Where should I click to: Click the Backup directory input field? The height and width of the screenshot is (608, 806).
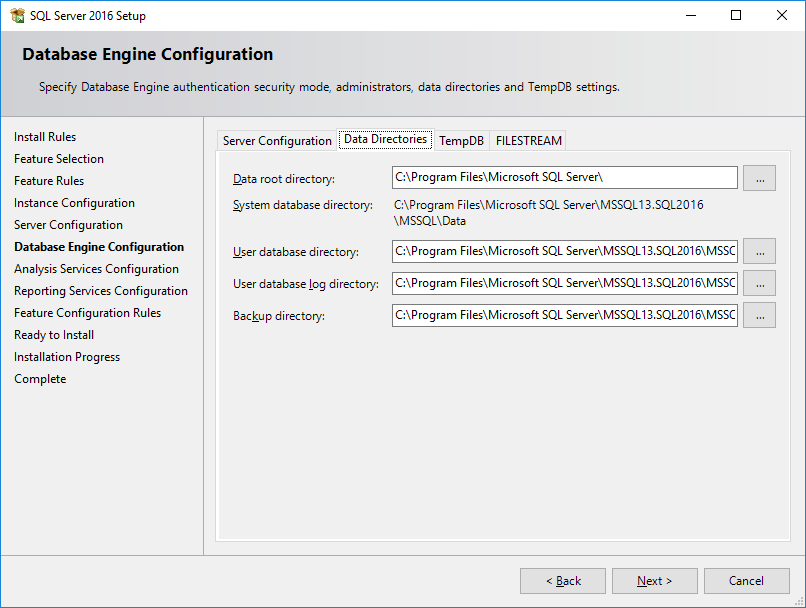(564, 315)
